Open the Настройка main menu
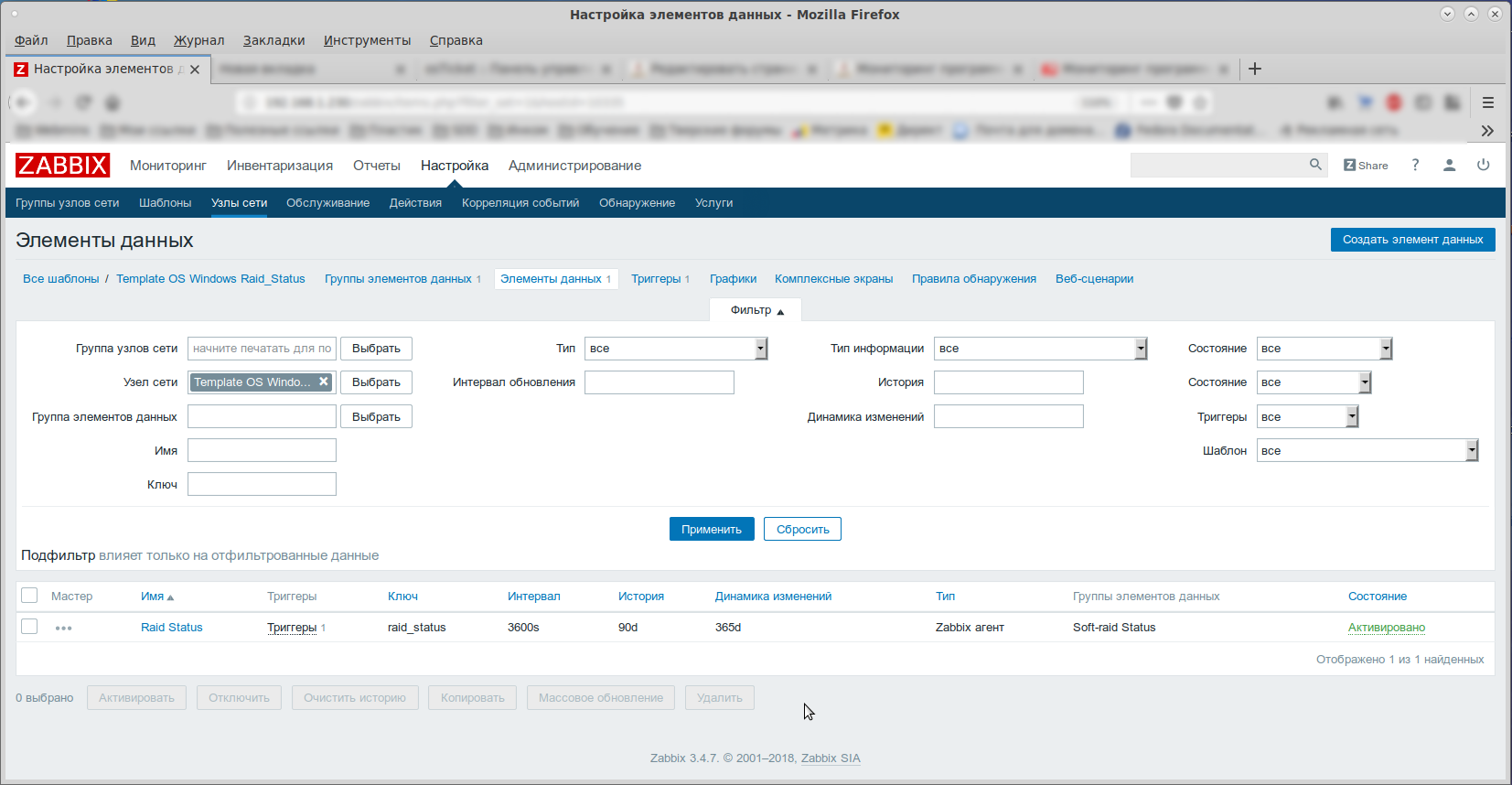The width and height of the screenshot is (1512, 785). [455, 166]
